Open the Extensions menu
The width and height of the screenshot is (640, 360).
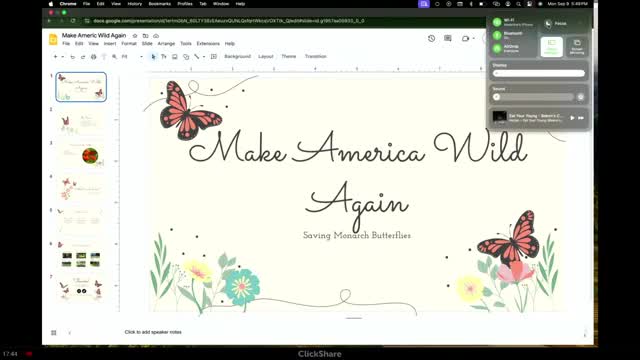click(208, 44)
